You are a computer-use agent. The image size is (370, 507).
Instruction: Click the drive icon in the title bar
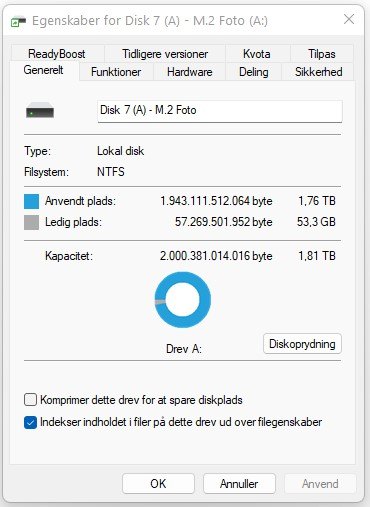tap(18, 22)
